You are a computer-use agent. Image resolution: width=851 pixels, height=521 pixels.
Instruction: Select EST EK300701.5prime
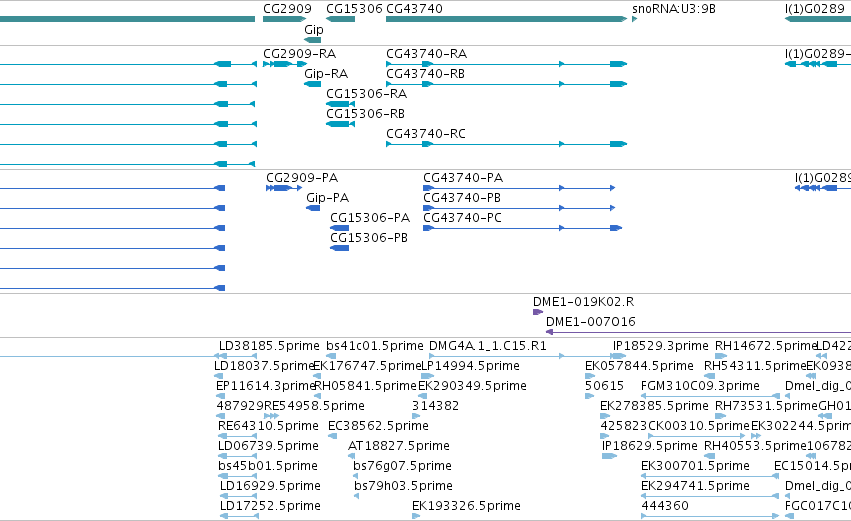click(695, 467)
